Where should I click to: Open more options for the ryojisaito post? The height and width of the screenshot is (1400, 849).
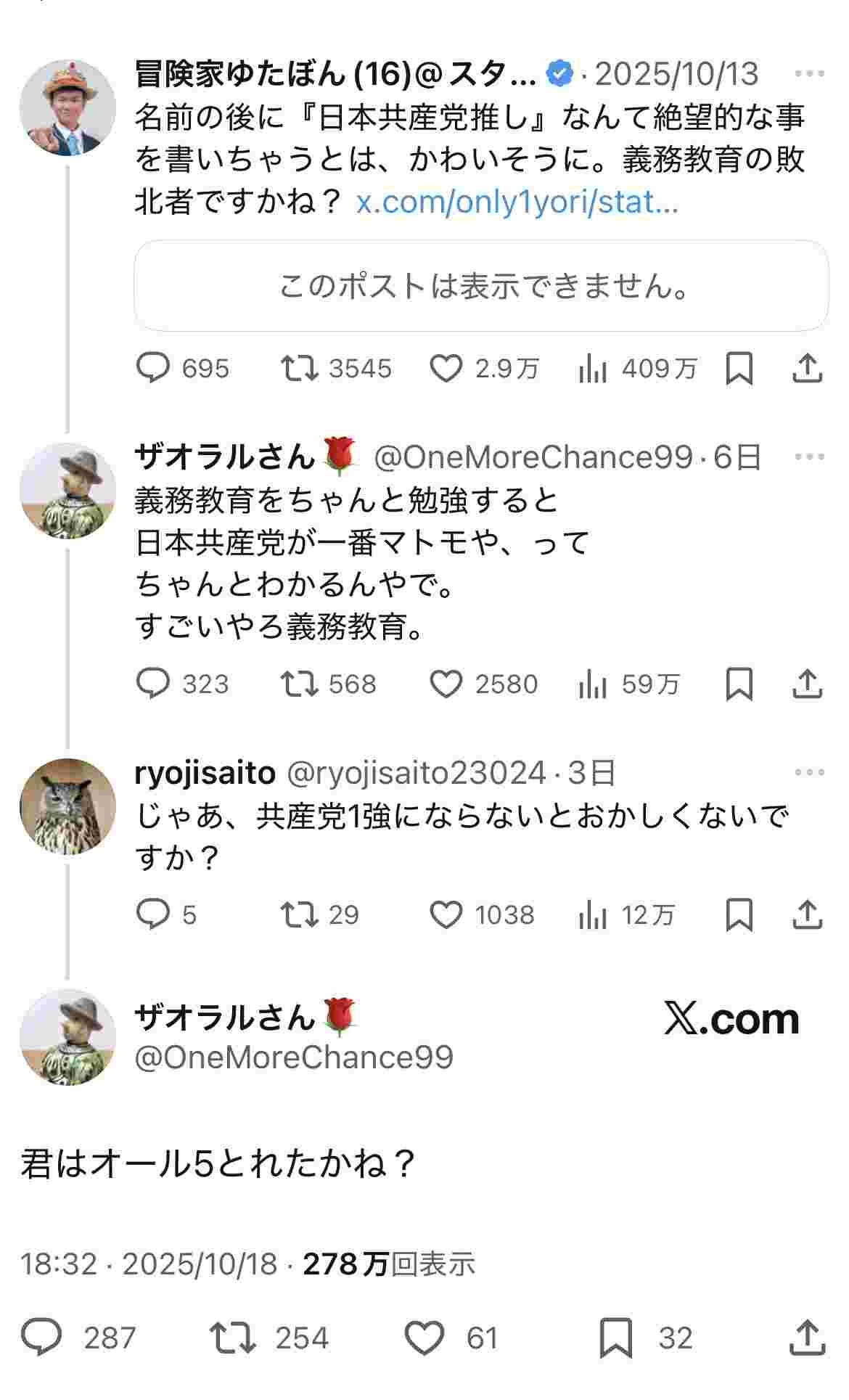coord(809,772)
